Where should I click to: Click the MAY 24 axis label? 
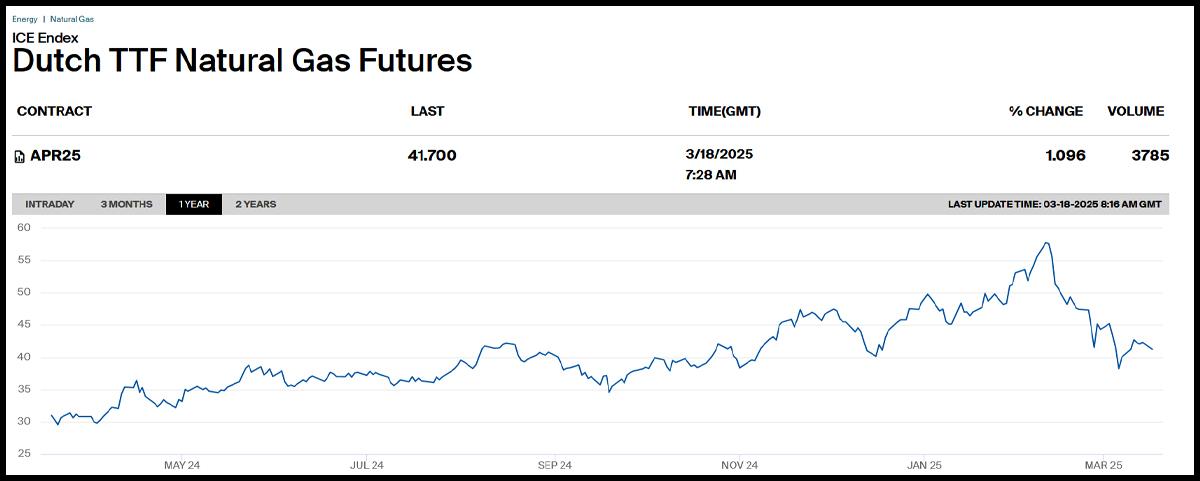click(181, 465)
